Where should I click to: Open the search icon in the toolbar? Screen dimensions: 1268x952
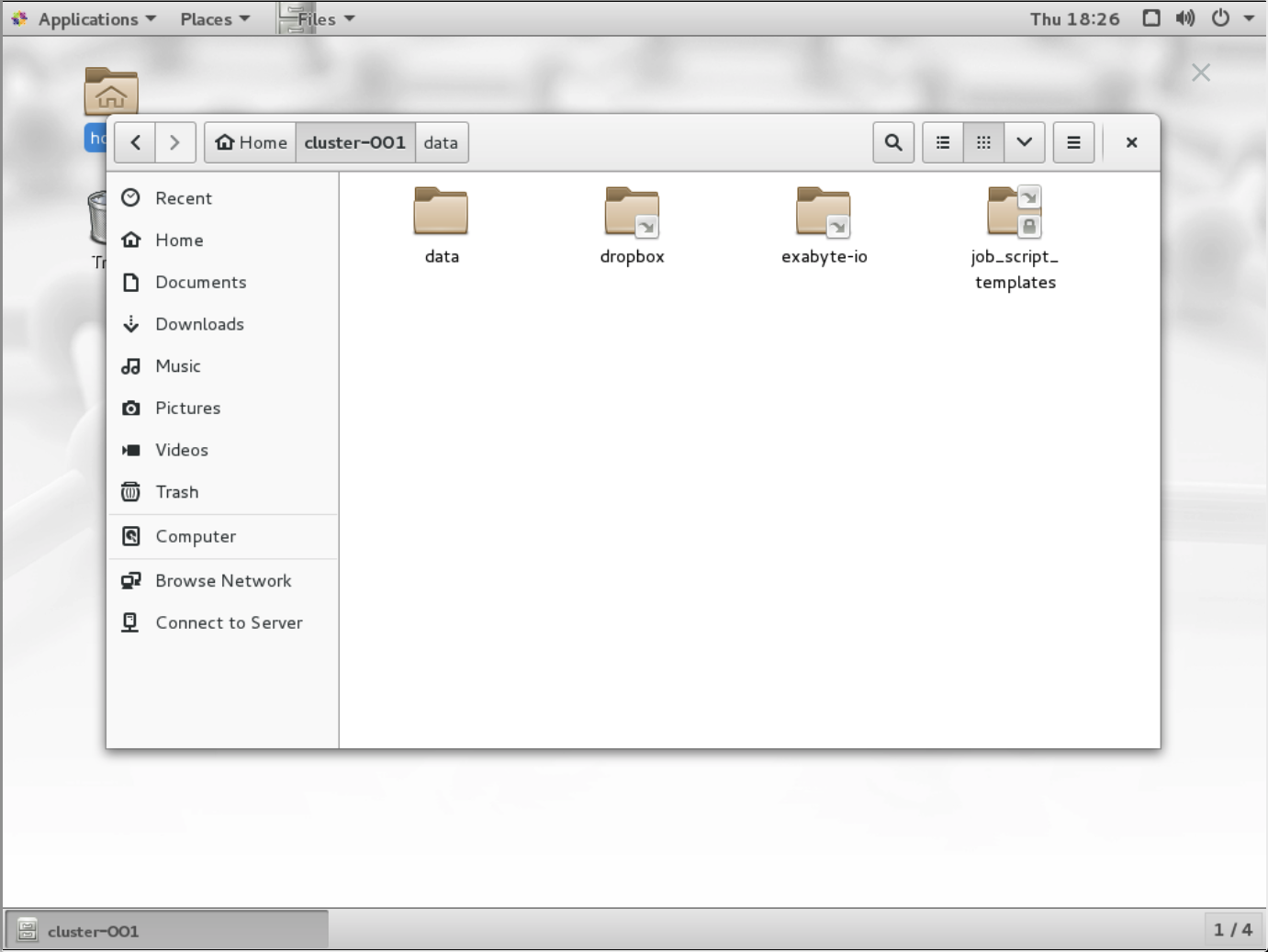892,142
